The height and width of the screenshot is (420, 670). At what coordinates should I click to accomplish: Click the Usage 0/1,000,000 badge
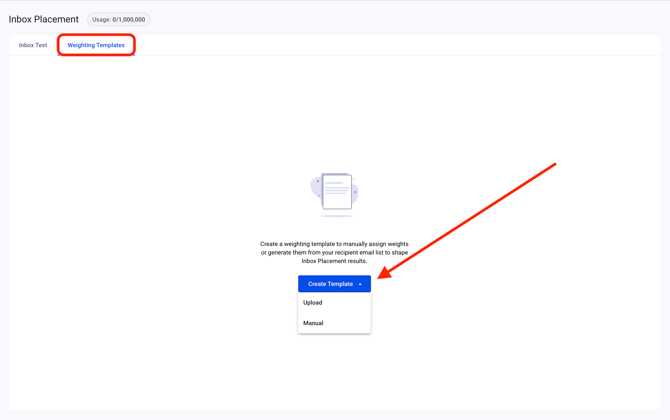[x=118, y=19]
